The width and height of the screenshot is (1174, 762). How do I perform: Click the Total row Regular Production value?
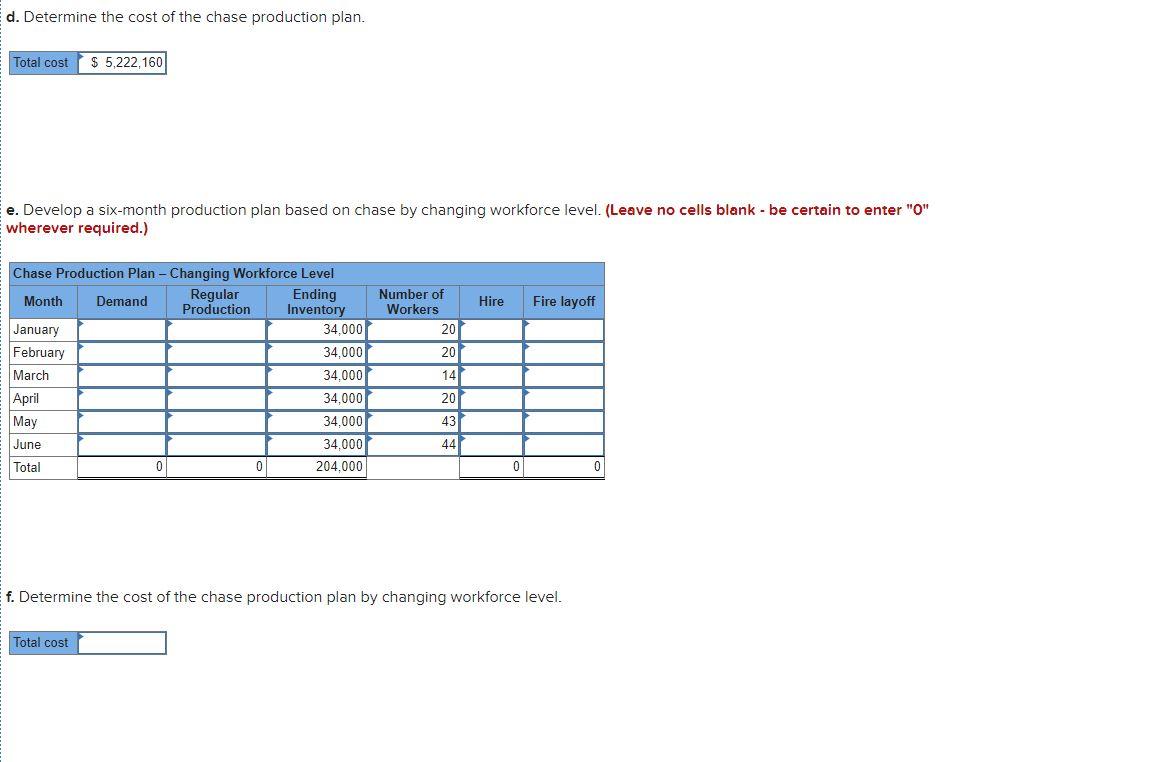click(216, 467)
